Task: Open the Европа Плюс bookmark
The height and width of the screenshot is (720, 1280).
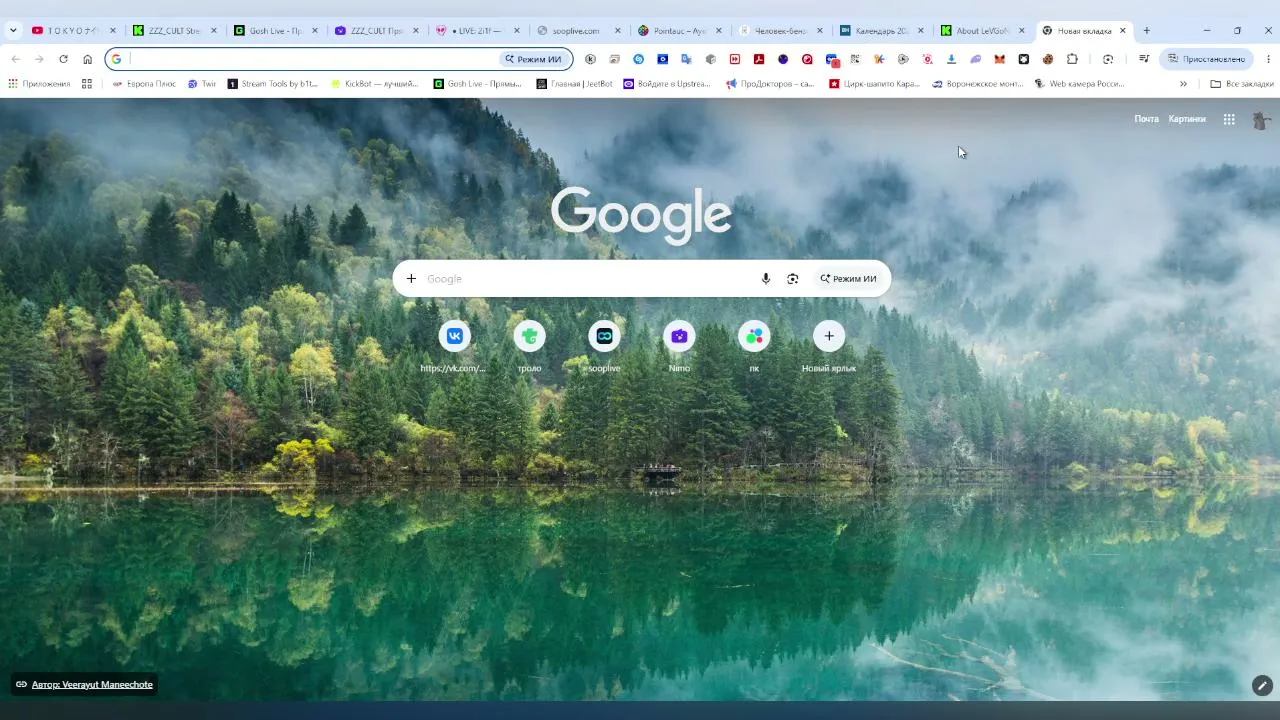Action: [x=144, y=84]
